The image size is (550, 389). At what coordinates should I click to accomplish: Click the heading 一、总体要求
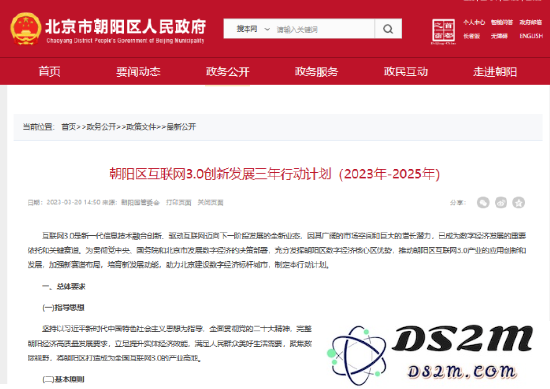pos(64,287)
